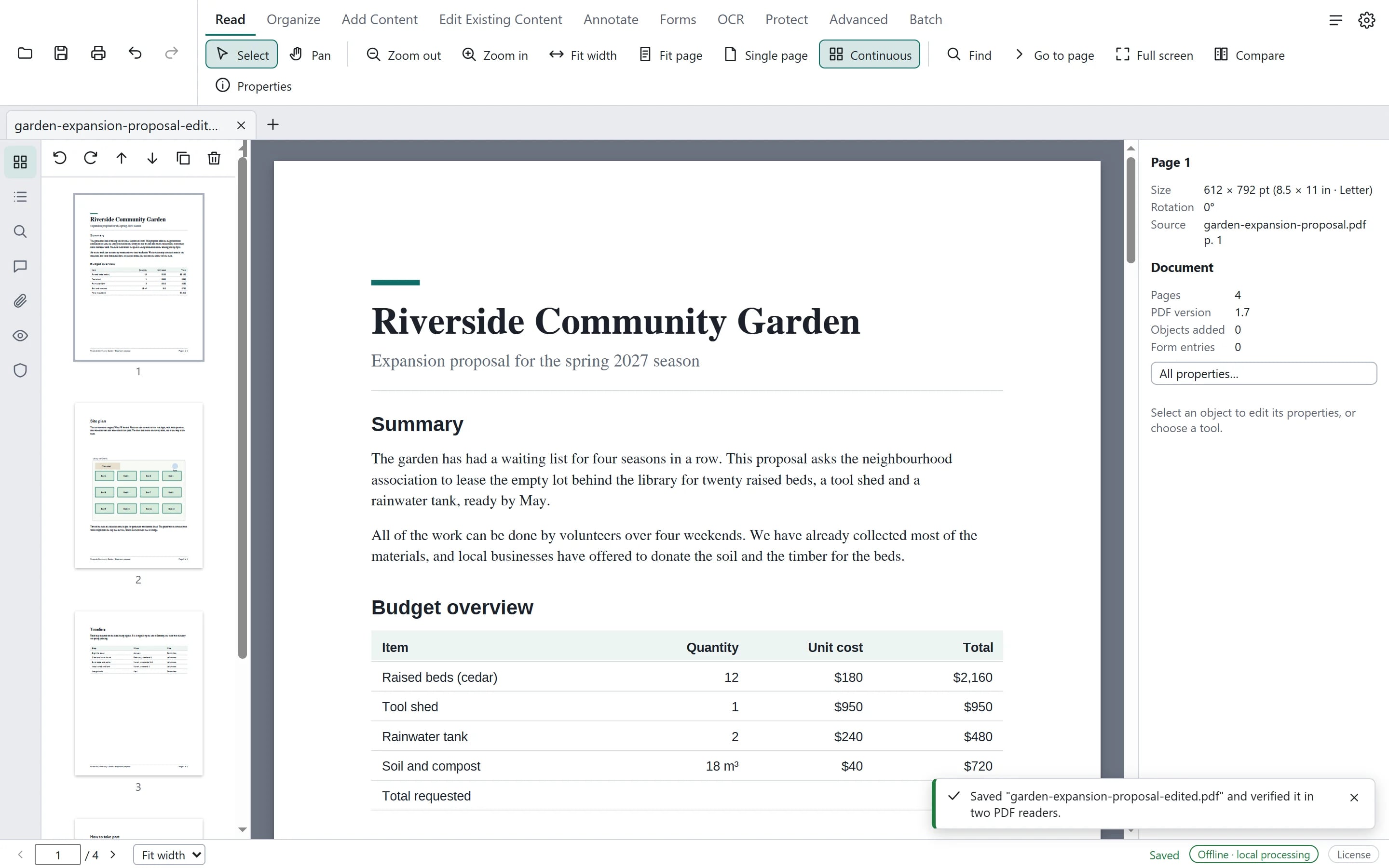Open the outline list sidebar panel
The image size is (1389, 868).
tap(20, 197)
